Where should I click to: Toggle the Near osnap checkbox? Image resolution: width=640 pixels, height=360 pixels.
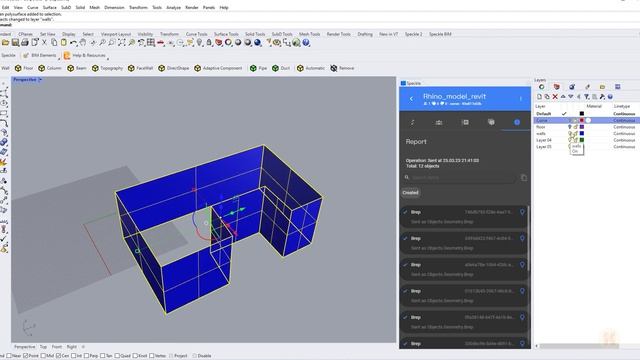point(9,356)
